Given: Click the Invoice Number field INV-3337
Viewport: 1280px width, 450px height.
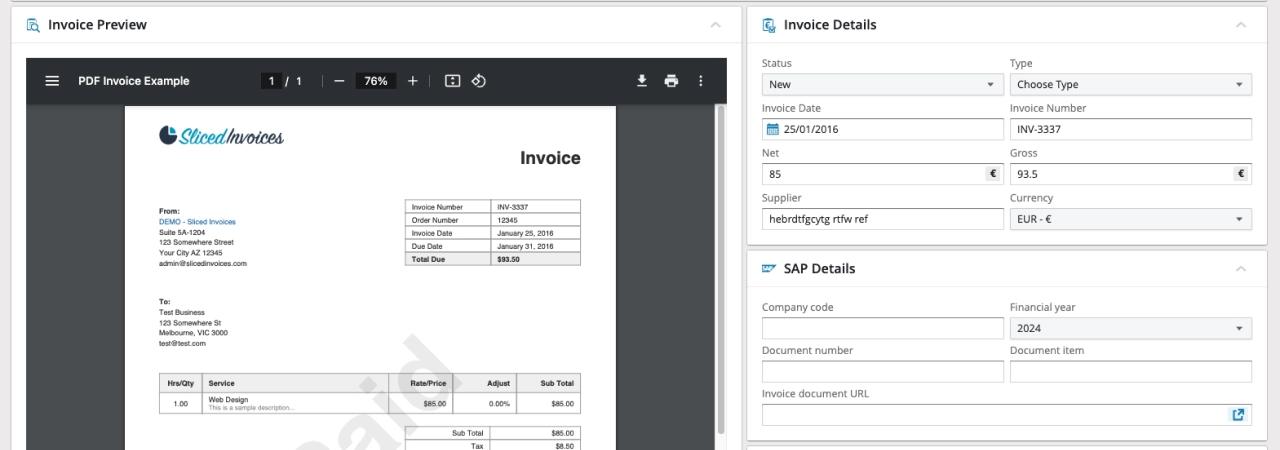Looking at the screenshot, I should pos(1131,129).
